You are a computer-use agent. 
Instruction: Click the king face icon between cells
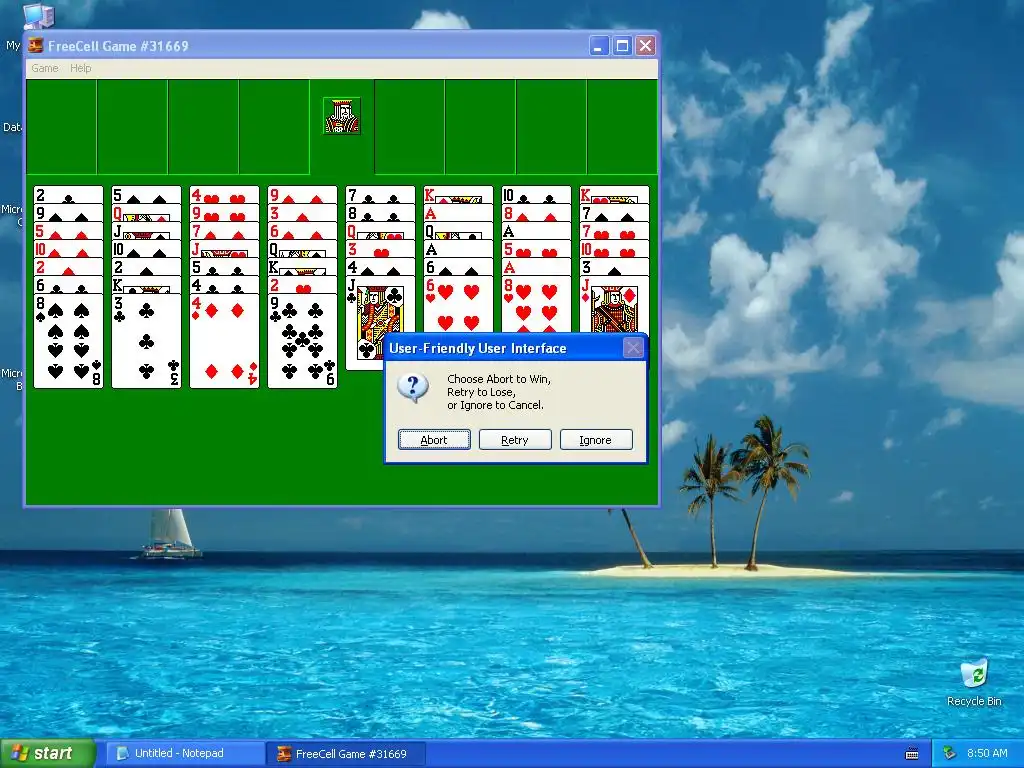point(342,116)
